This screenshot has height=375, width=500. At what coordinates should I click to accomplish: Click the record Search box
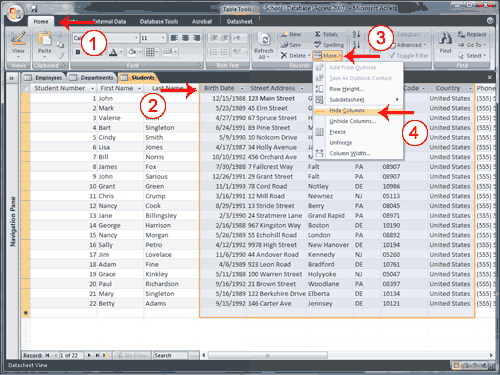[170, 355]
